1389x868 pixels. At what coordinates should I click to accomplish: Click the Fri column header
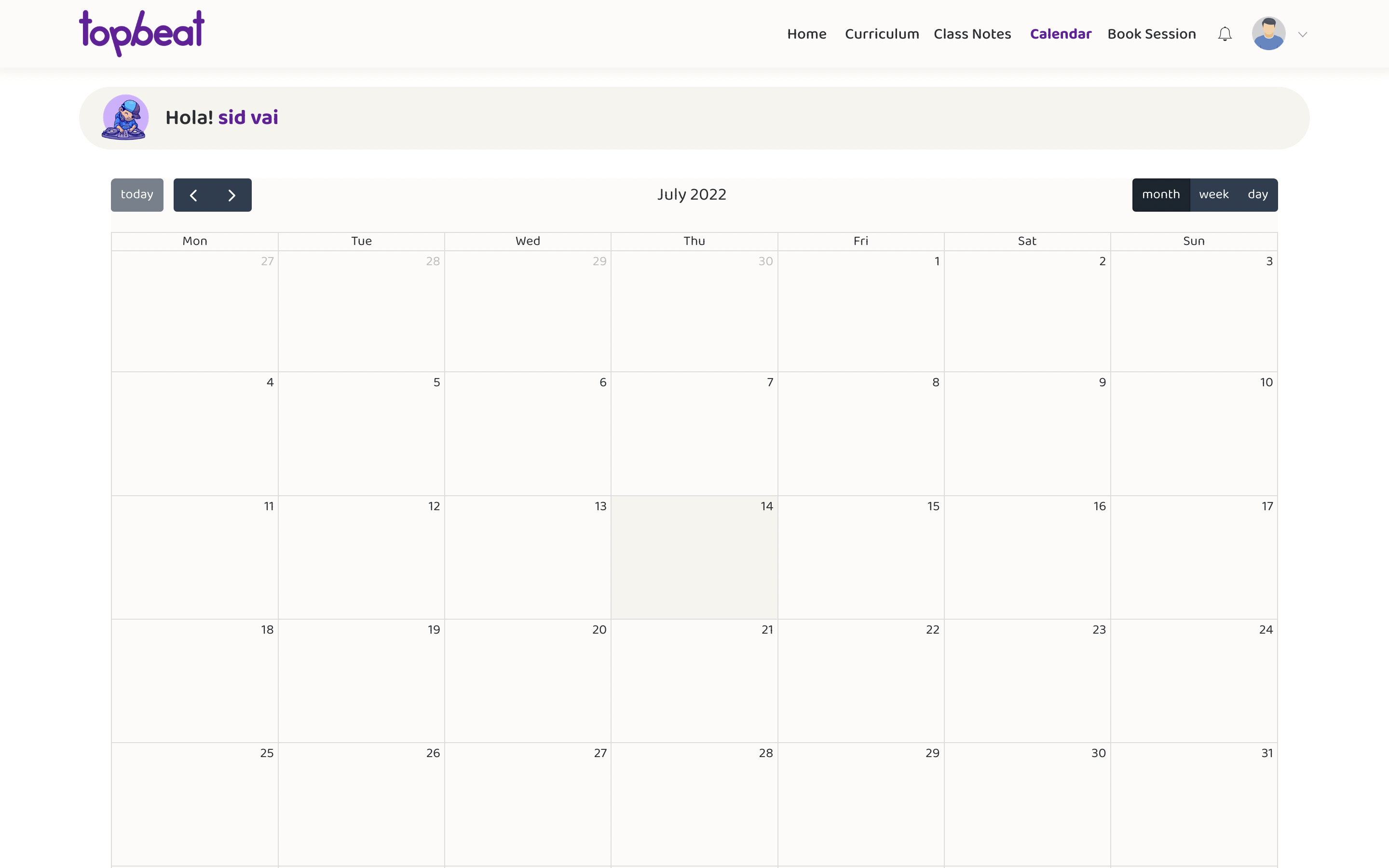(860, 241)
